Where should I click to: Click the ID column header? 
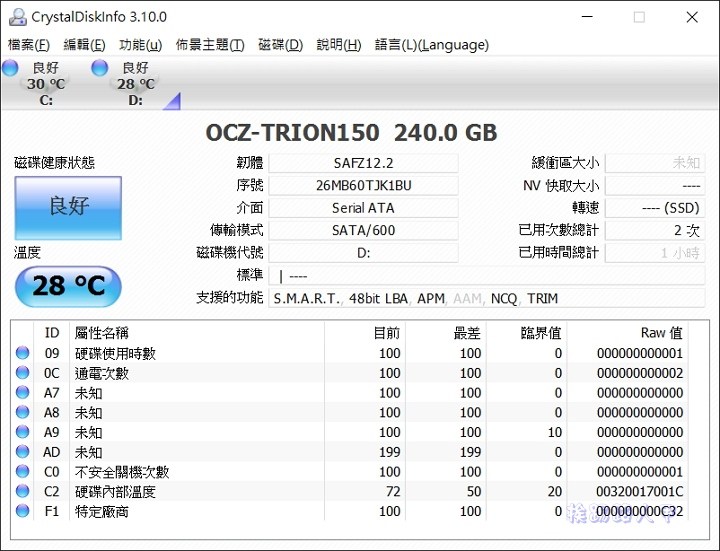pos(51,333)
